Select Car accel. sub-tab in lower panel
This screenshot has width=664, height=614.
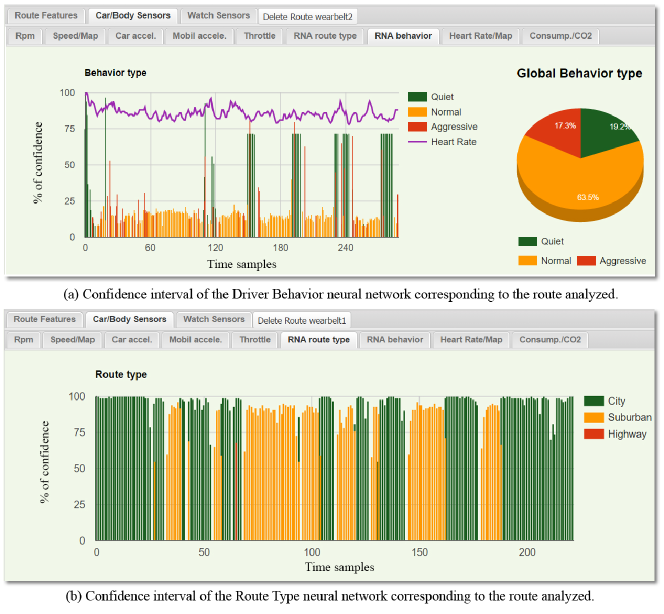[x=132, y=340]
